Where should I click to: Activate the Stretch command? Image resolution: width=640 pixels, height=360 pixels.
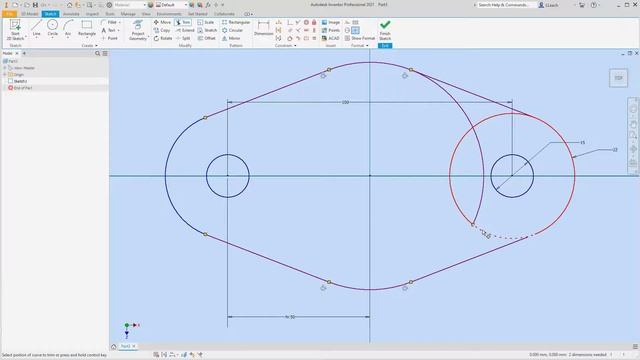tap(207, 30)
